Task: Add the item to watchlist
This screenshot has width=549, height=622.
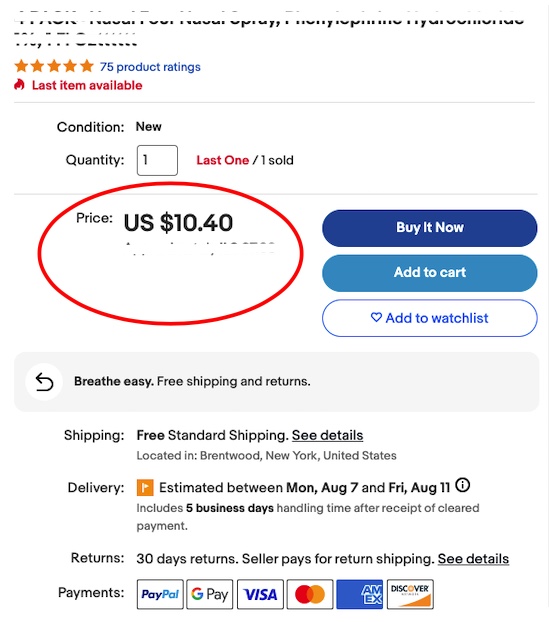Action: point(430,318)
